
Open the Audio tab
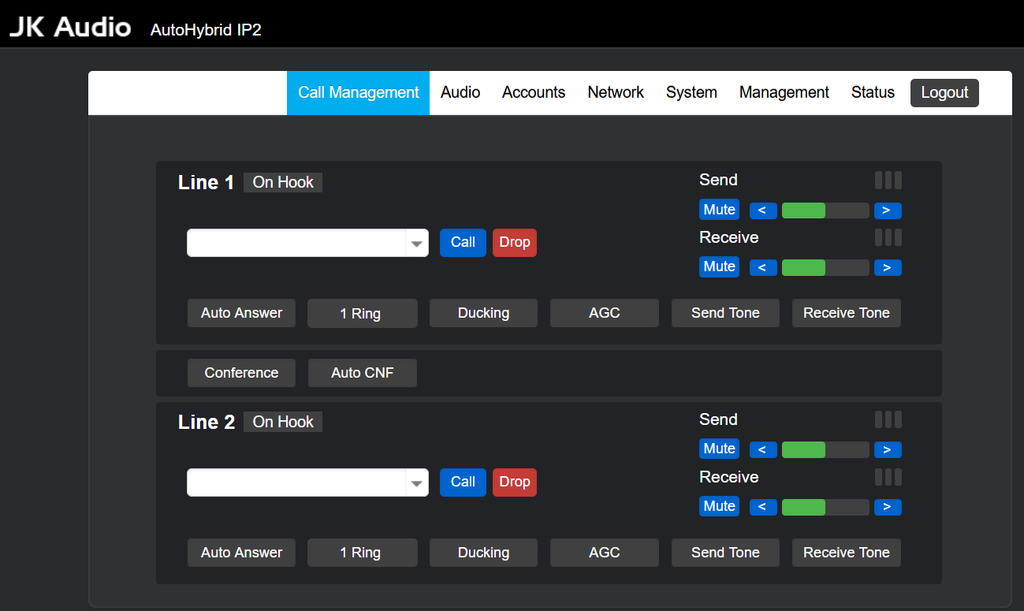[460, 92]
